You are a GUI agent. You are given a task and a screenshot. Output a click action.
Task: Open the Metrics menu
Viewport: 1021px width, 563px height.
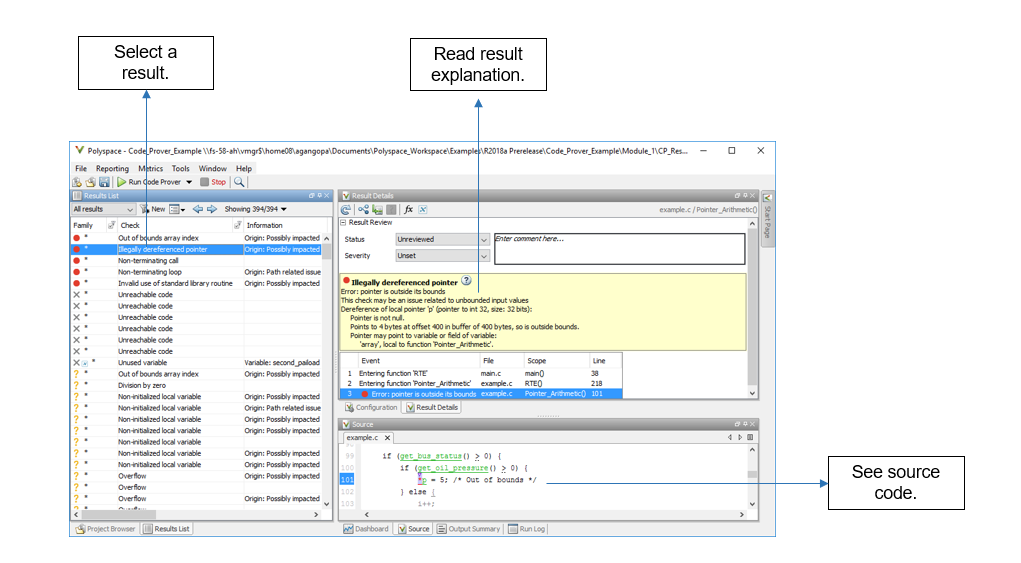coord(150,169)
